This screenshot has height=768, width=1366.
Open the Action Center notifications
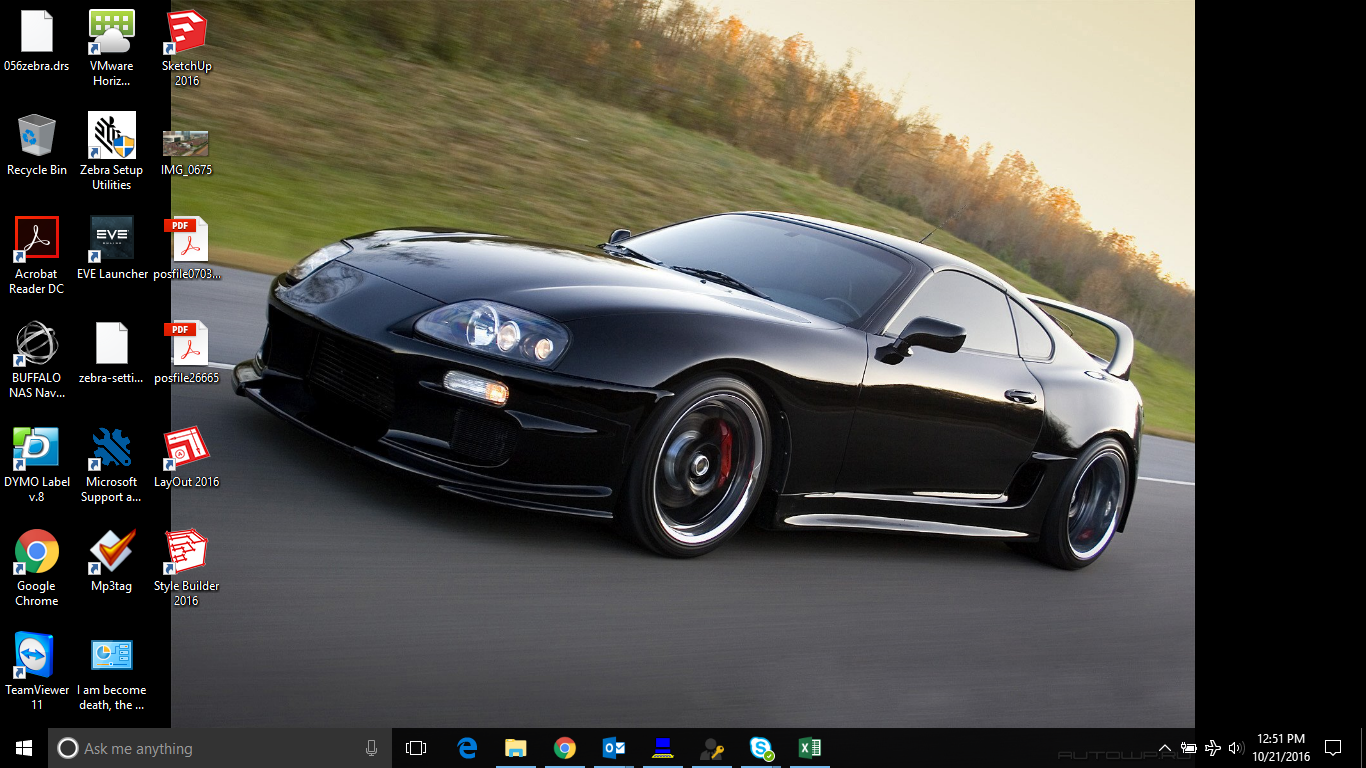[x=1333, y=748]
